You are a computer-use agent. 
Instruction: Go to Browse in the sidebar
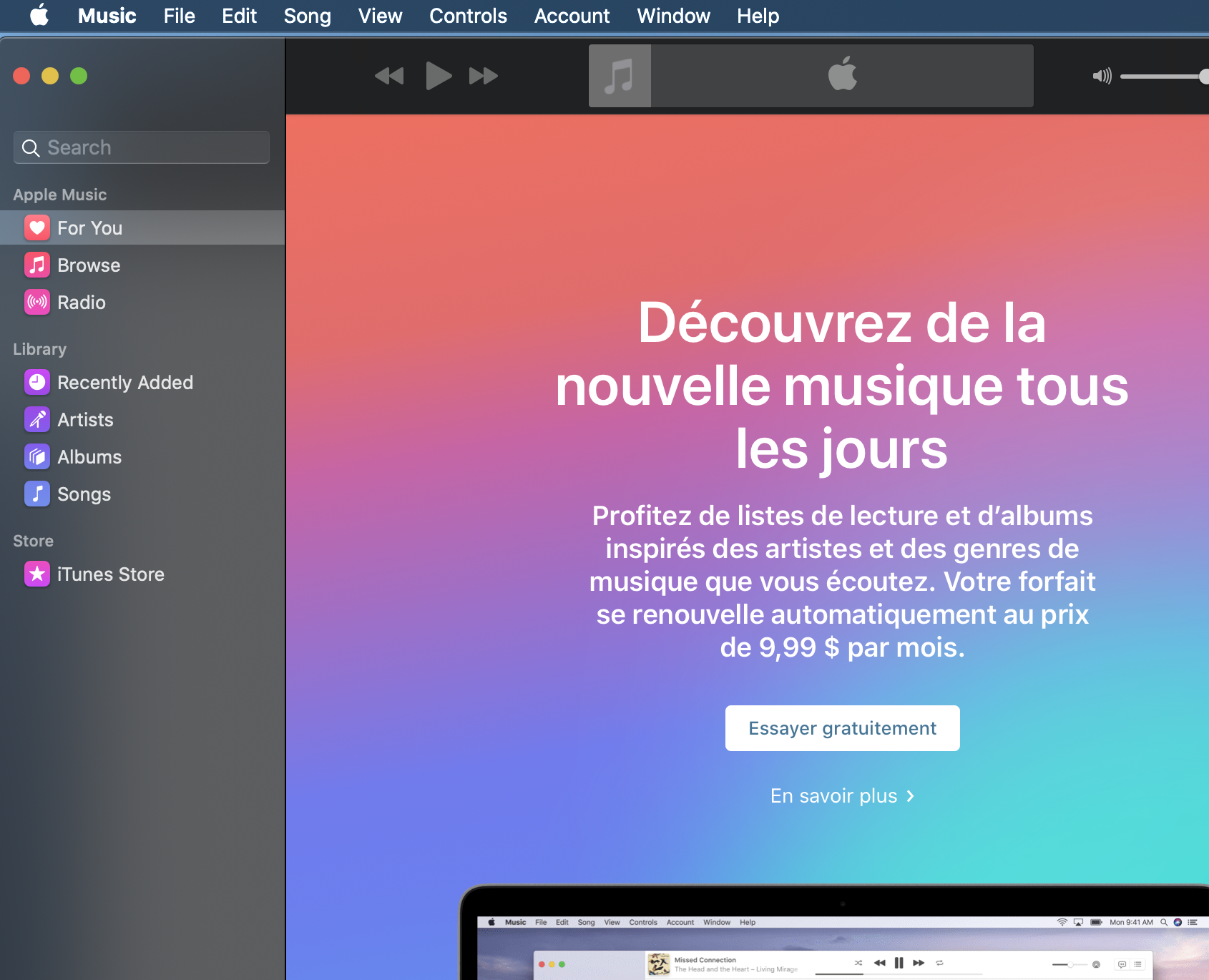[143, 265]
